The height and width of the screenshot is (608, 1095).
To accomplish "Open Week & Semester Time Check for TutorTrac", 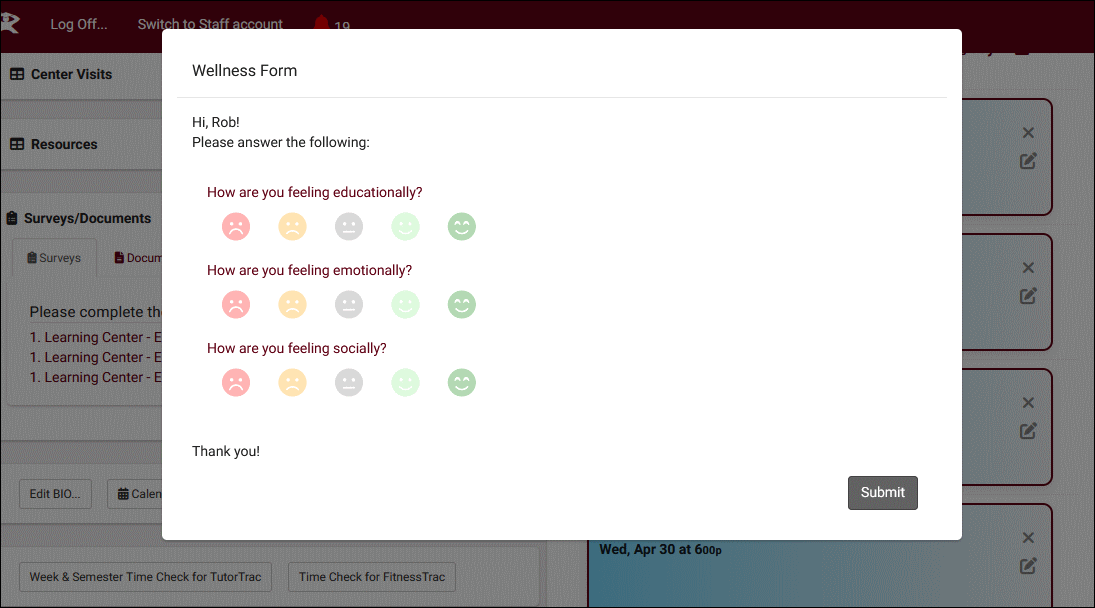I will point(145,577).
